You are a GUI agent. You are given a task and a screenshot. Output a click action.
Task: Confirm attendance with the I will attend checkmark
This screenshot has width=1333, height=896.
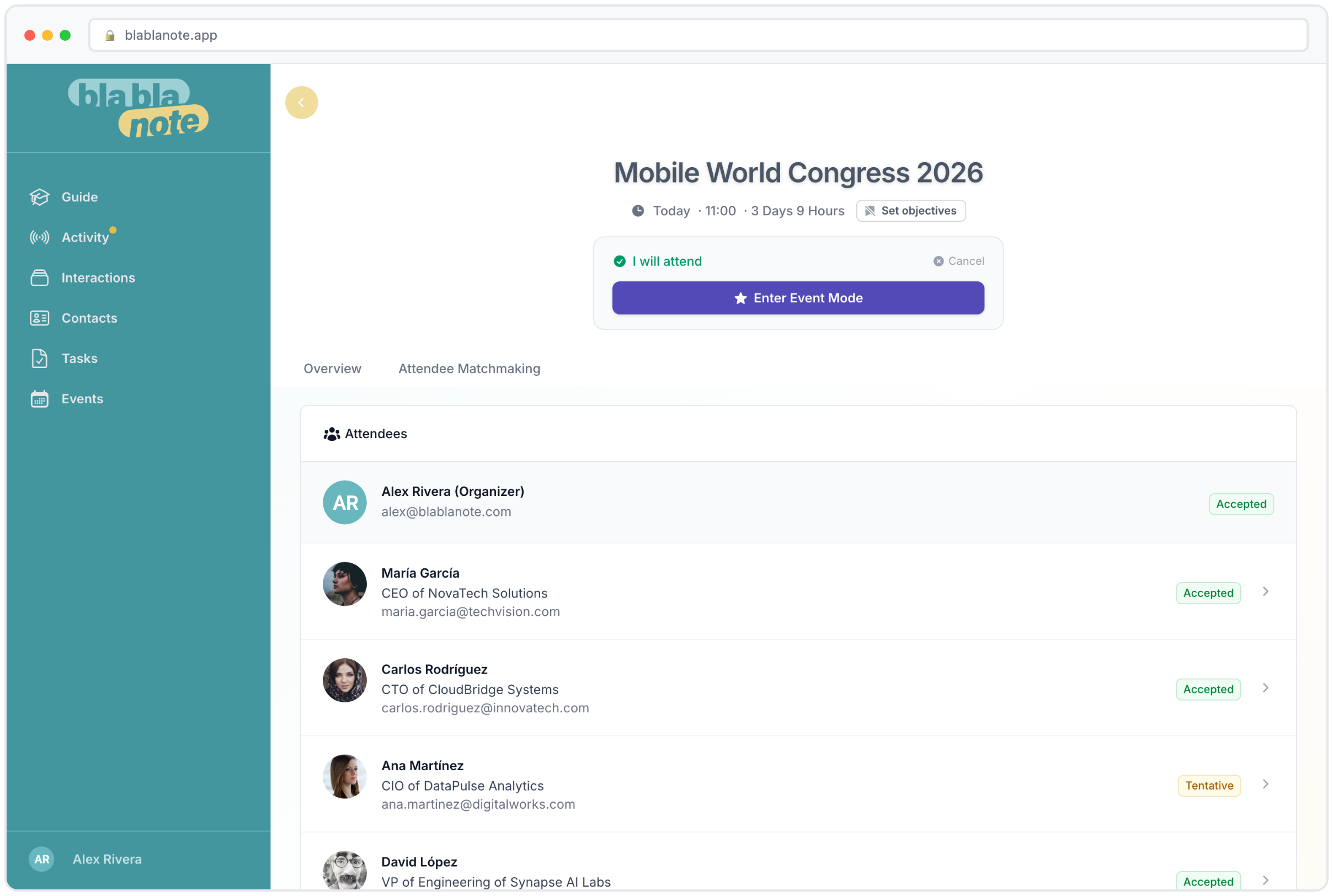[x=621, y=261]
